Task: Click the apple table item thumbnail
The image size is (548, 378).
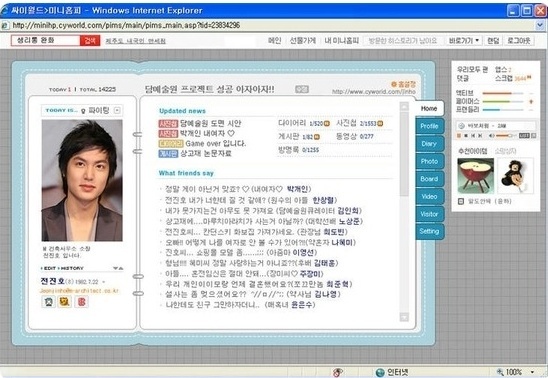Action: pos(475,176)
